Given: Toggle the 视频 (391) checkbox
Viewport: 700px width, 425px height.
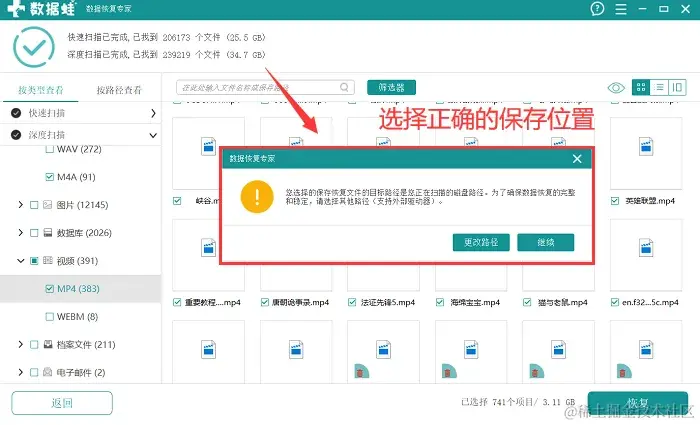Looking at the screenshot, I should (34, 261).
